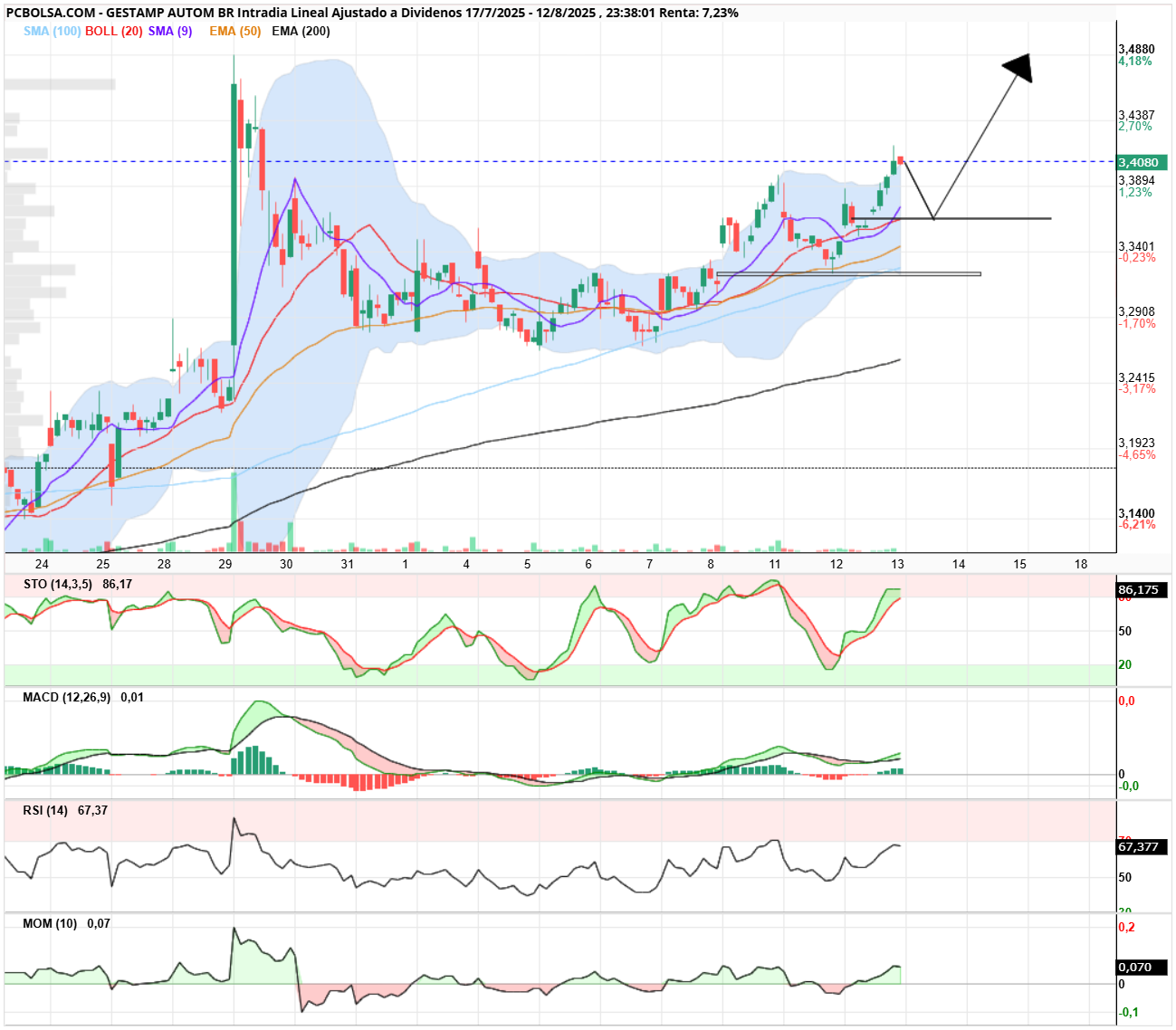
Task: Select the 3,2415 price axis value
Action: pyautogui.click(x=1136, y=377)
